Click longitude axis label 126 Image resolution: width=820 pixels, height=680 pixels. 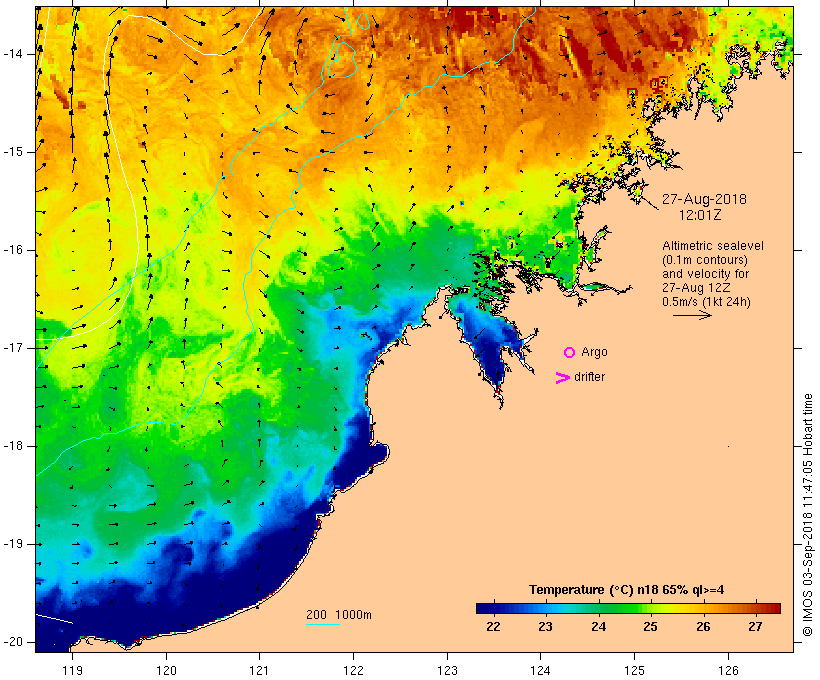click(x=728, y=670)
